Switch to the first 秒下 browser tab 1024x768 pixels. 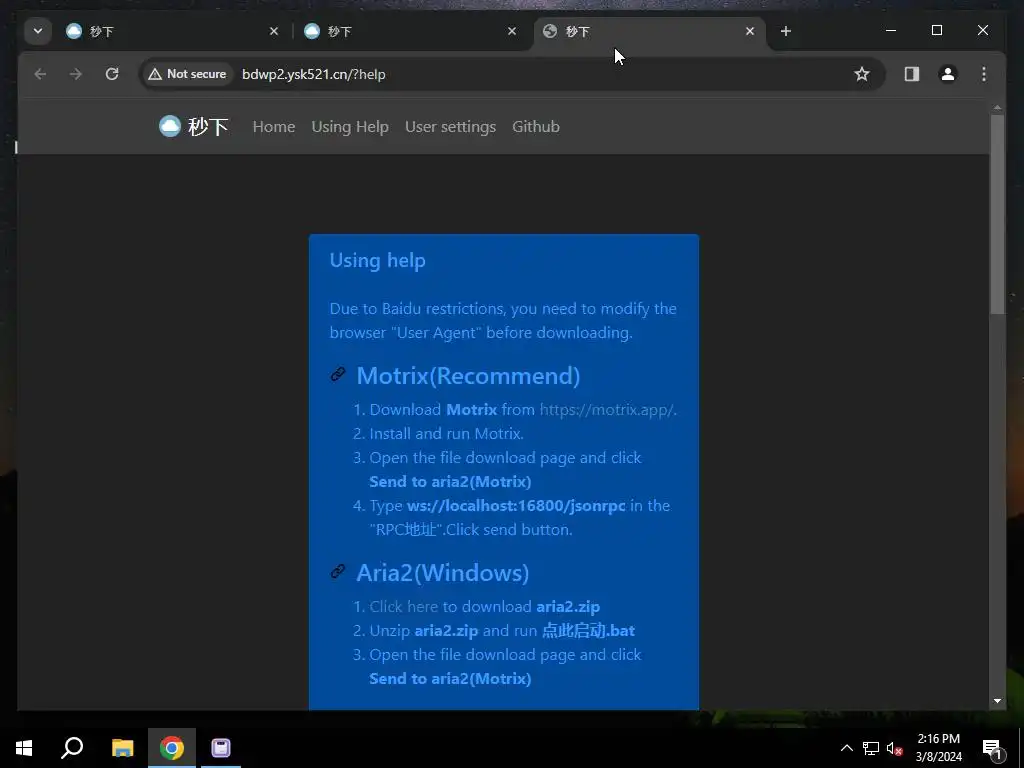[x=170, y=31]
